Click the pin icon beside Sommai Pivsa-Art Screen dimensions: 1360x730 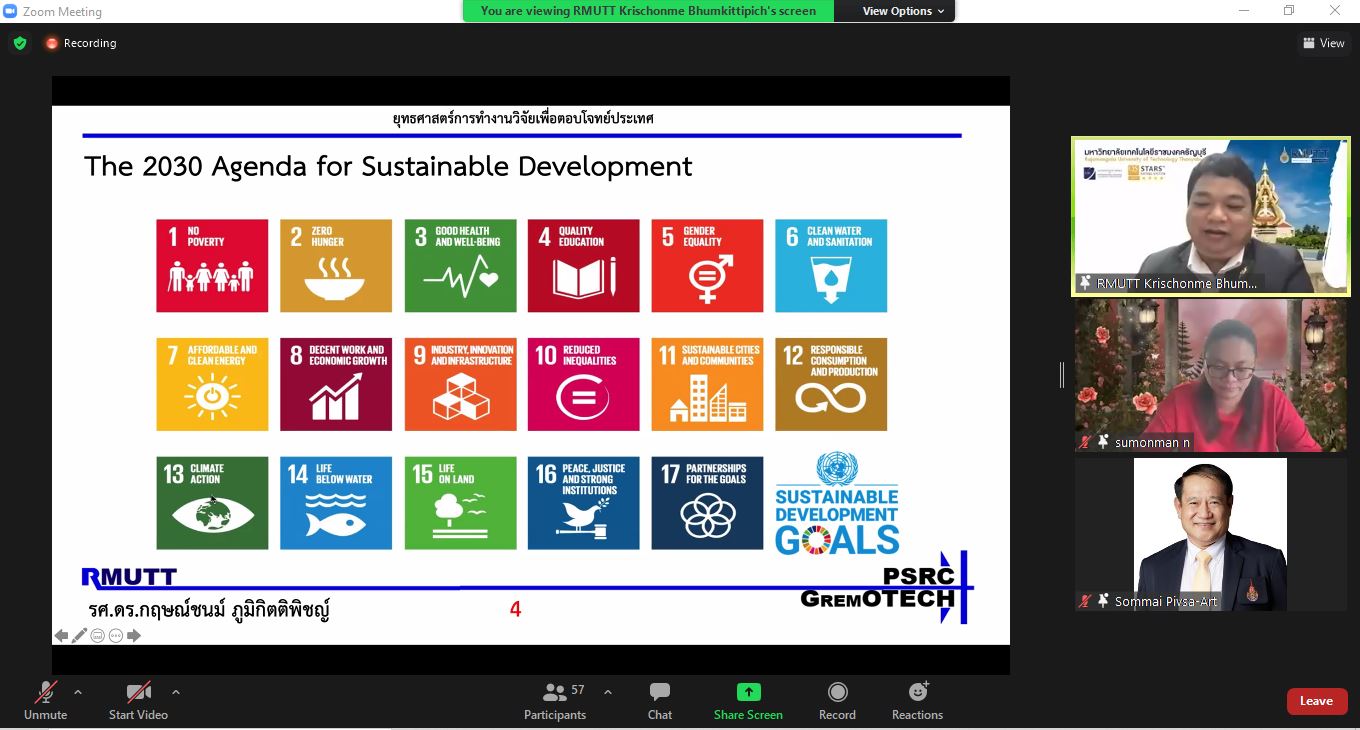pos(1104,601)
